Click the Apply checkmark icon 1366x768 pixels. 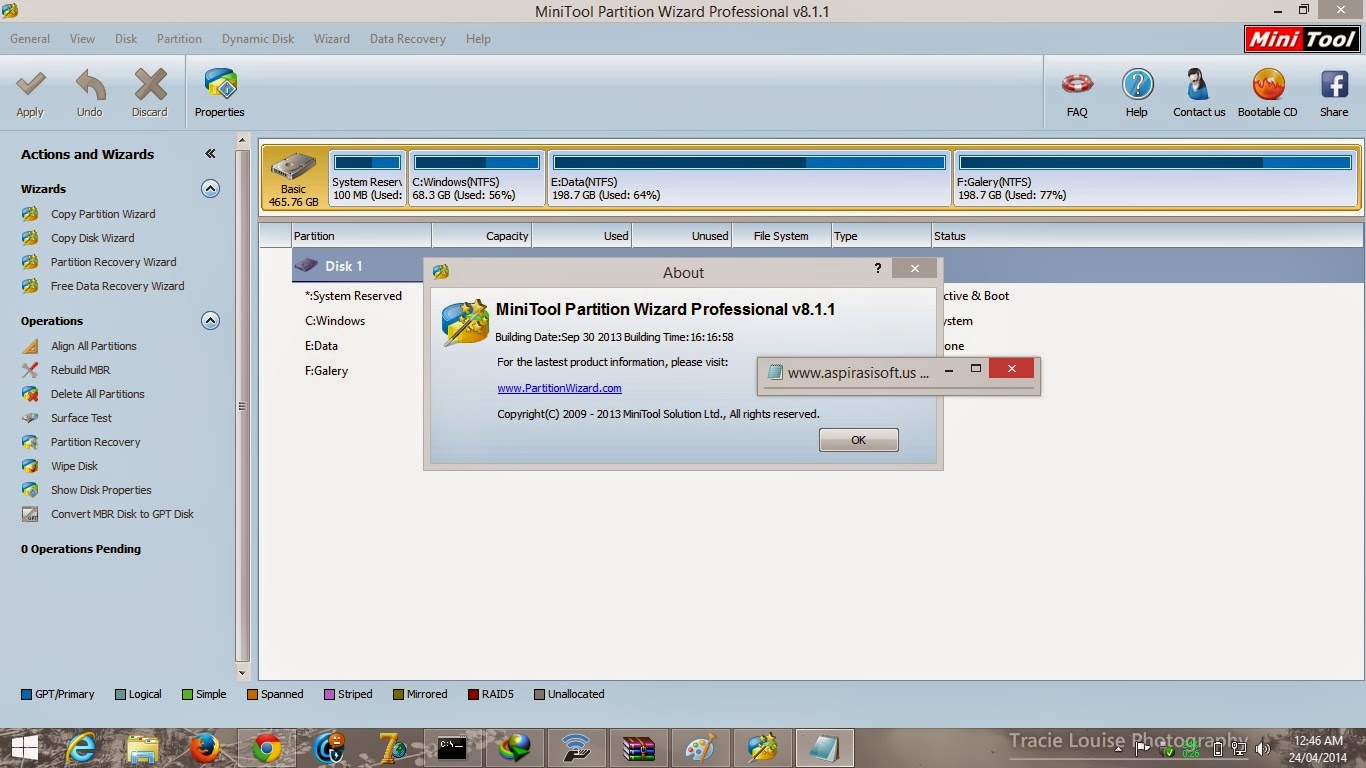point(30,85)
